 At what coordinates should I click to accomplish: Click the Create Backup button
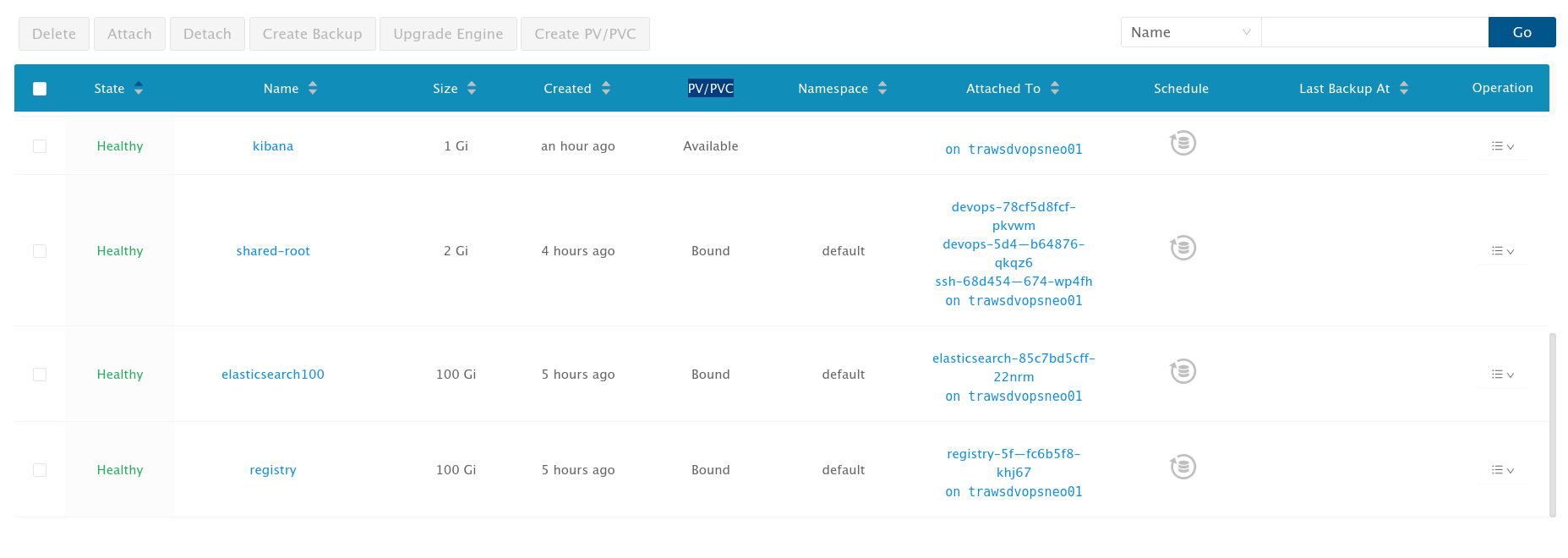(x=312, y=34)
